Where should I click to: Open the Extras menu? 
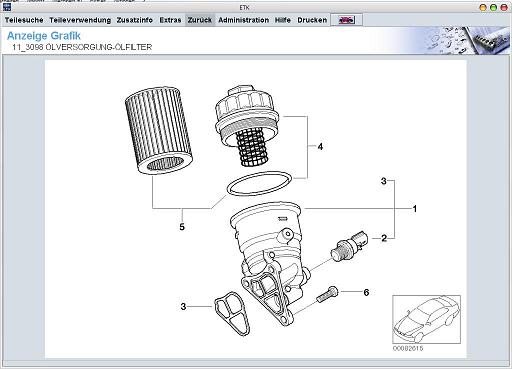pyautogui.click(x=170, y=20)
